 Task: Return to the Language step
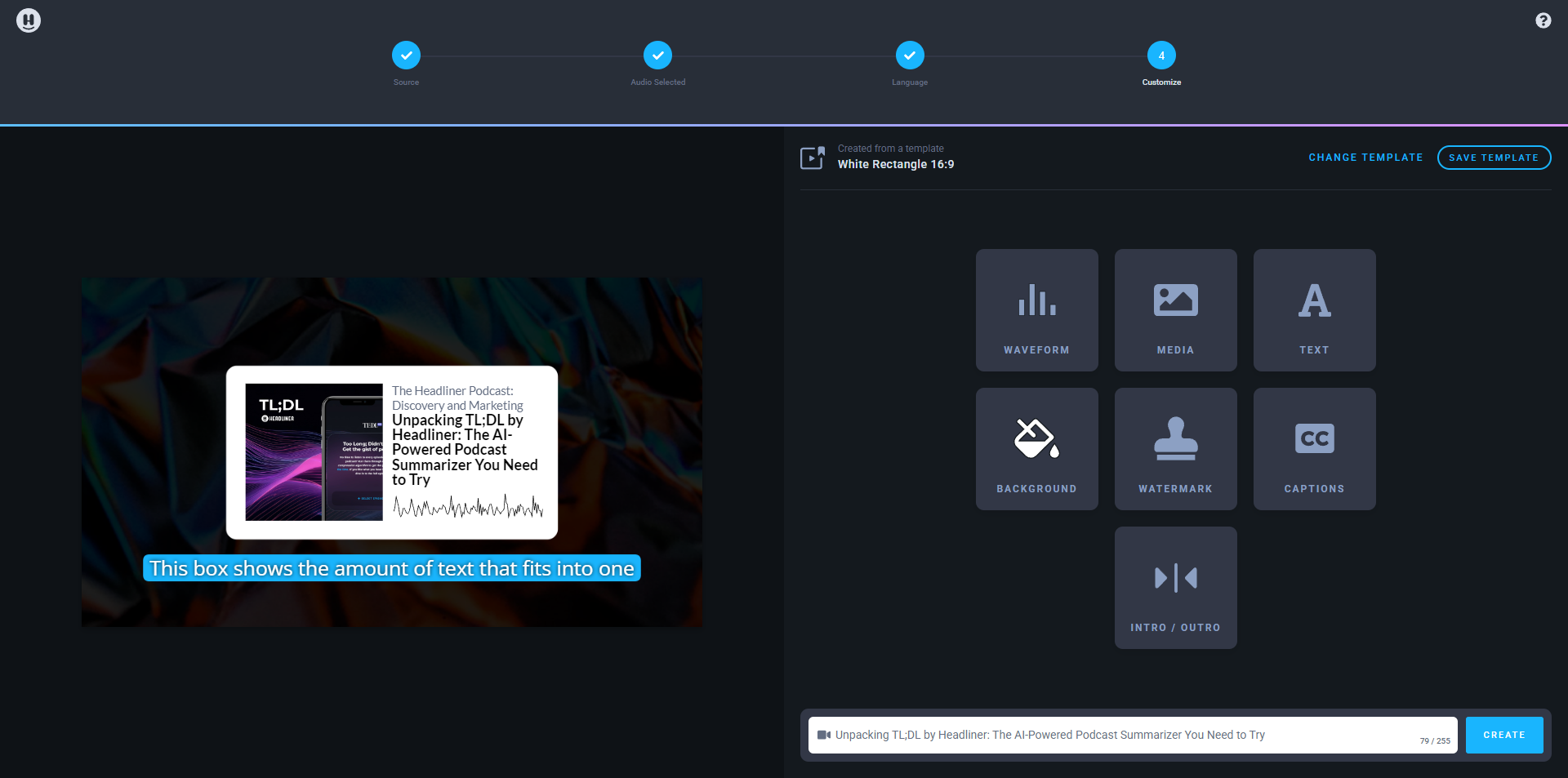point(910,56)
